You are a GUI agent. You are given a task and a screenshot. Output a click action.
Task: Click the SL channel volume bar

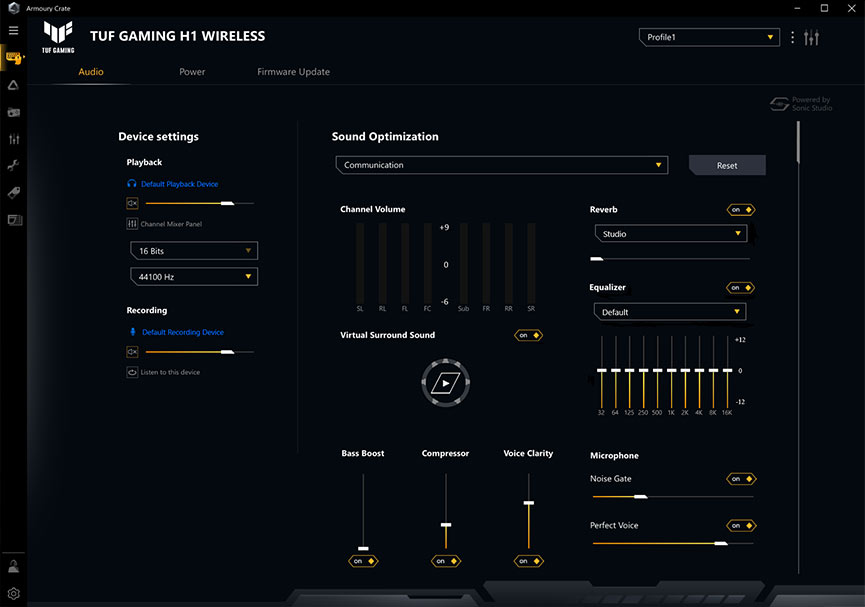coord(360,263)
